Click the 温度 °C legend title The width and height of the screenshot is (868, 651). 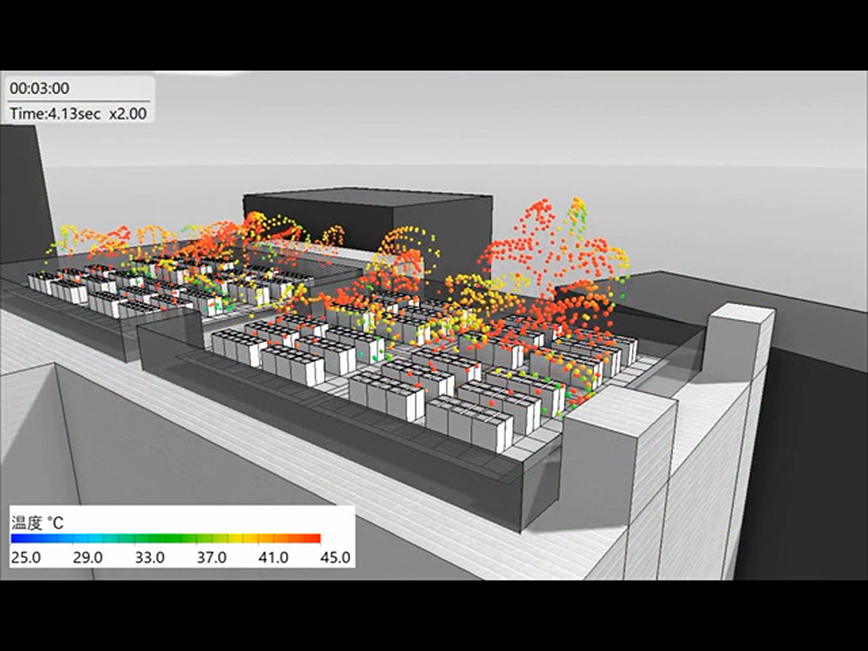(37, 523)
